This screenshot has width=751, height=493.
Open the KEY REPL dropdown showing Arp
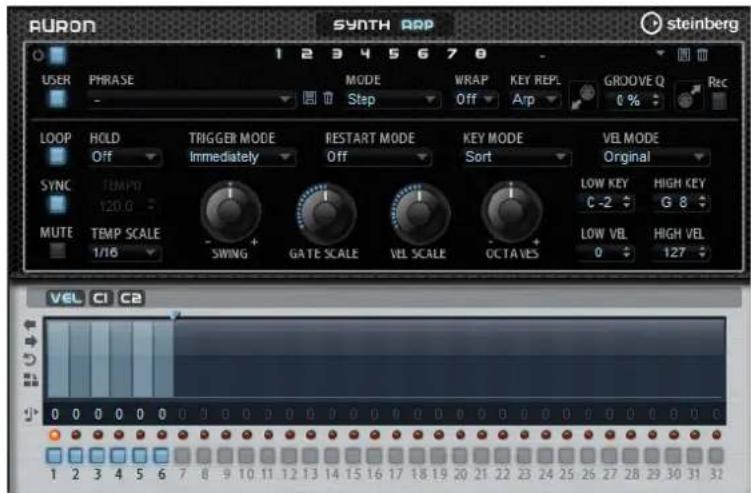pos(534,100)
